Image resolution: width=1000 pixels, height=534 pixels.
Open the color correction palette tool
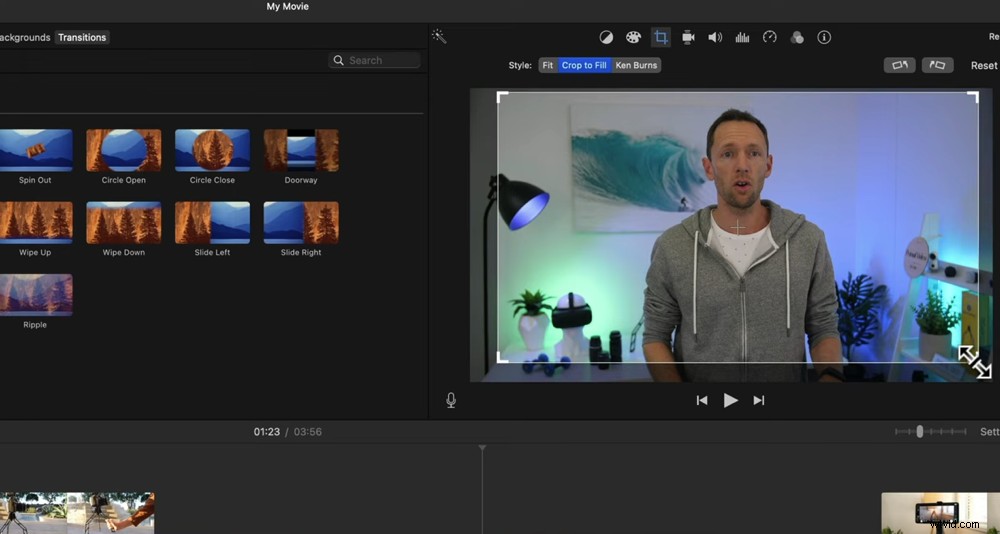633,37
